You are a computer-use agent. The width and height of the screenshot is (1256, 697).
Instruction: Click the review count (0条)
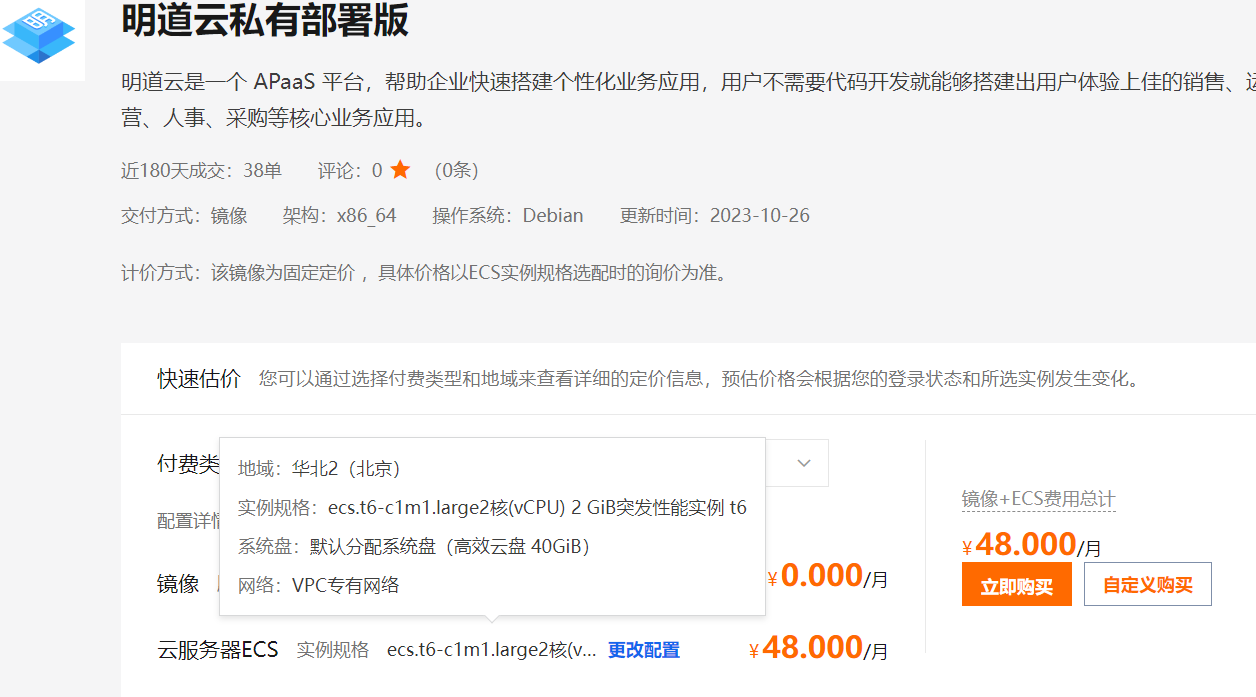click(456, 170)
